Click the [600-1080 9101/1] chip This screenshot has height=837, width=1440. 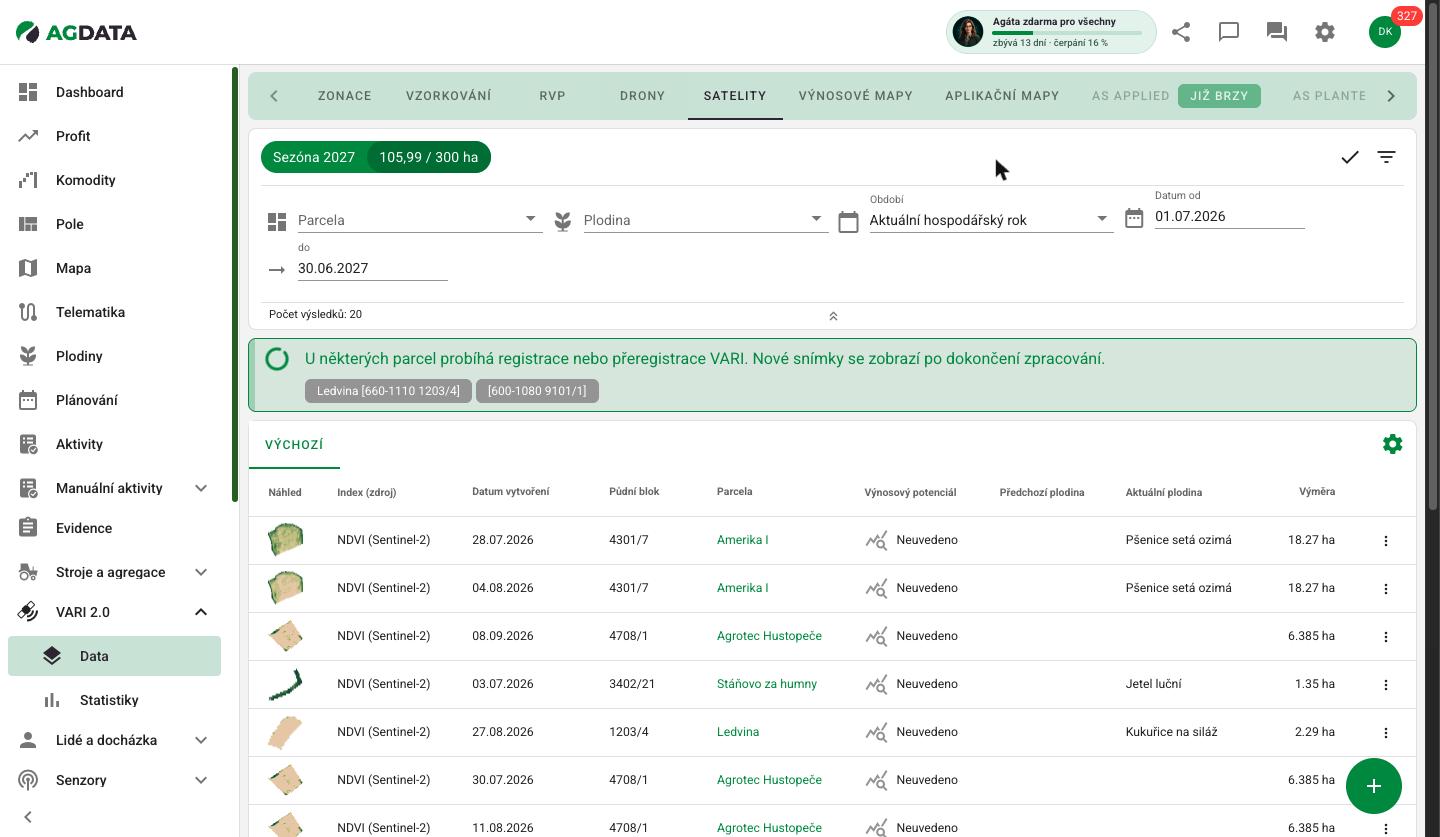tap(537, 390)
